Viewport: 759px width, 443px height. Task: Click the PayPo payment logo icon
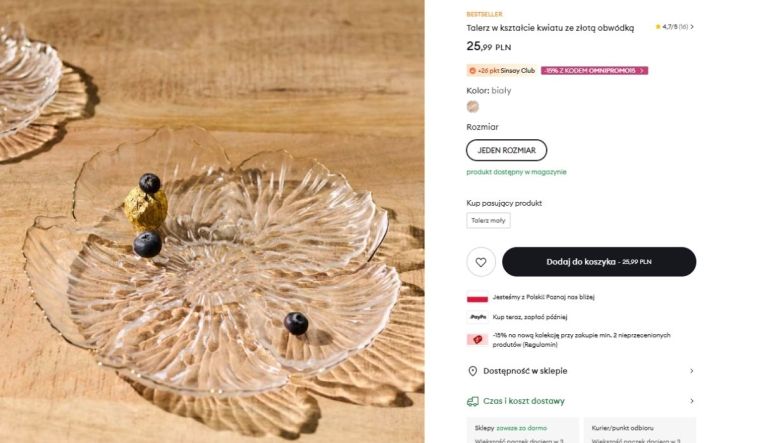tap(478, 317)
